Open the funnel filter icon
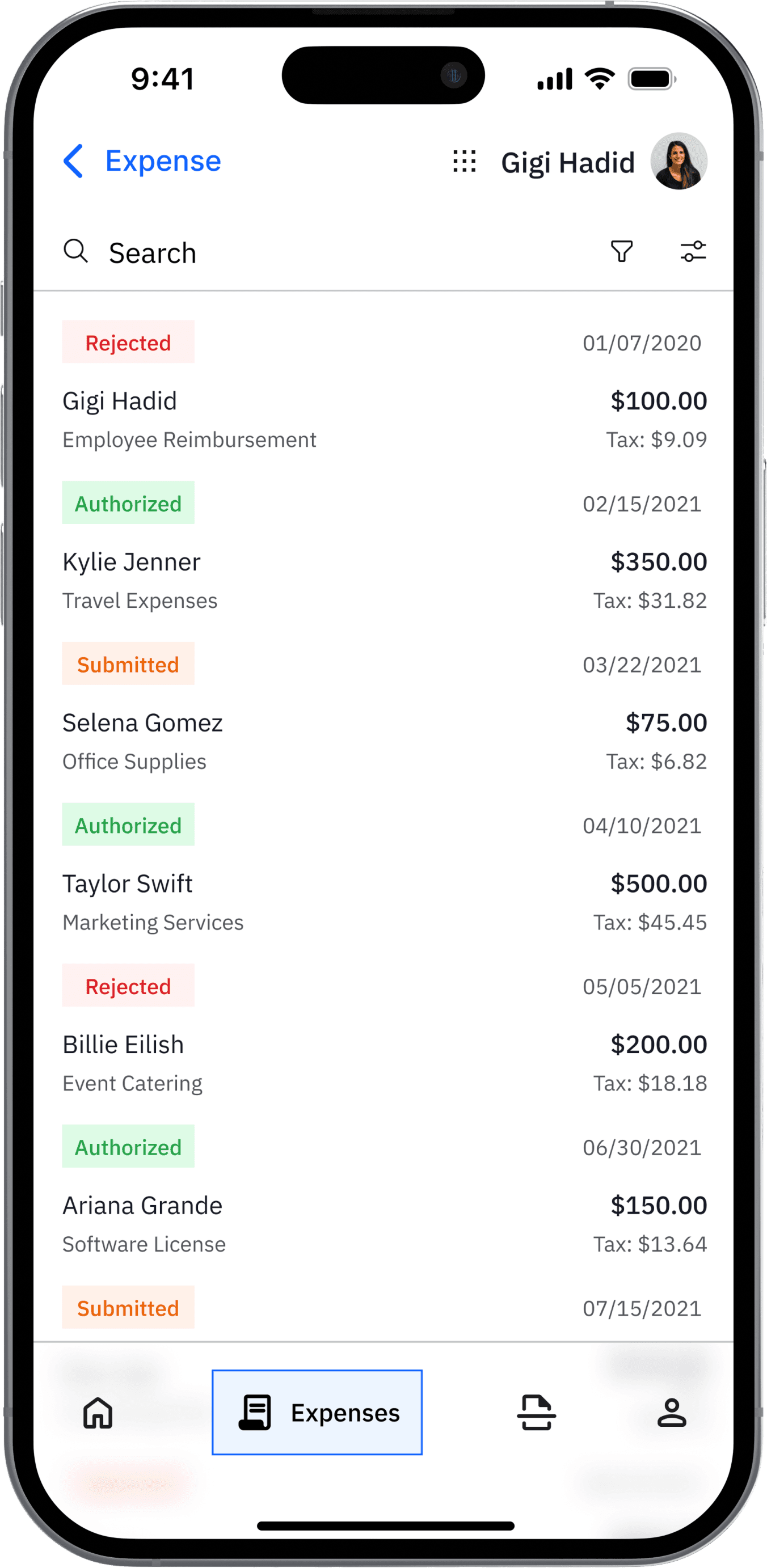Viewport: 767px width, 1568px height. coord(622,251)
